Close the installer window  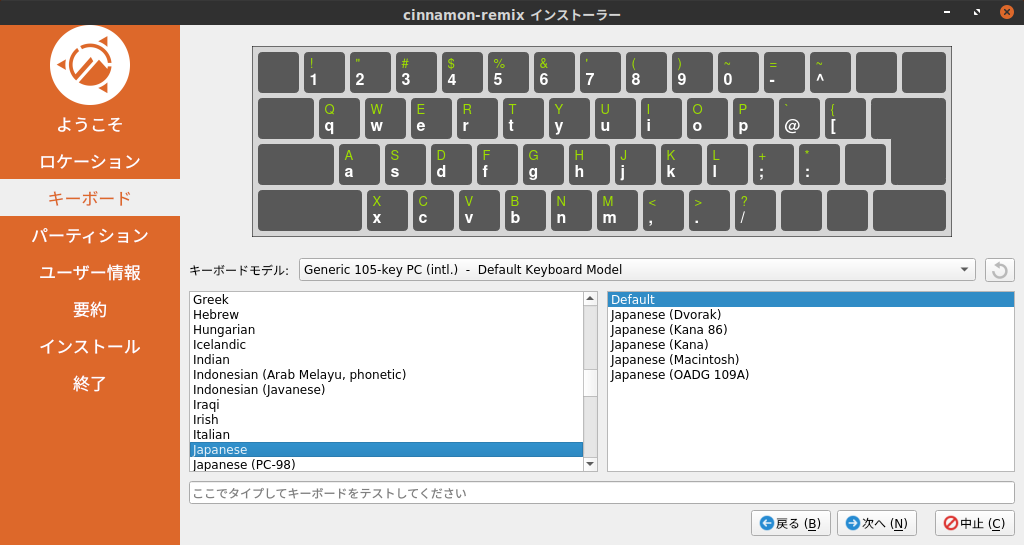point(1007,12)
